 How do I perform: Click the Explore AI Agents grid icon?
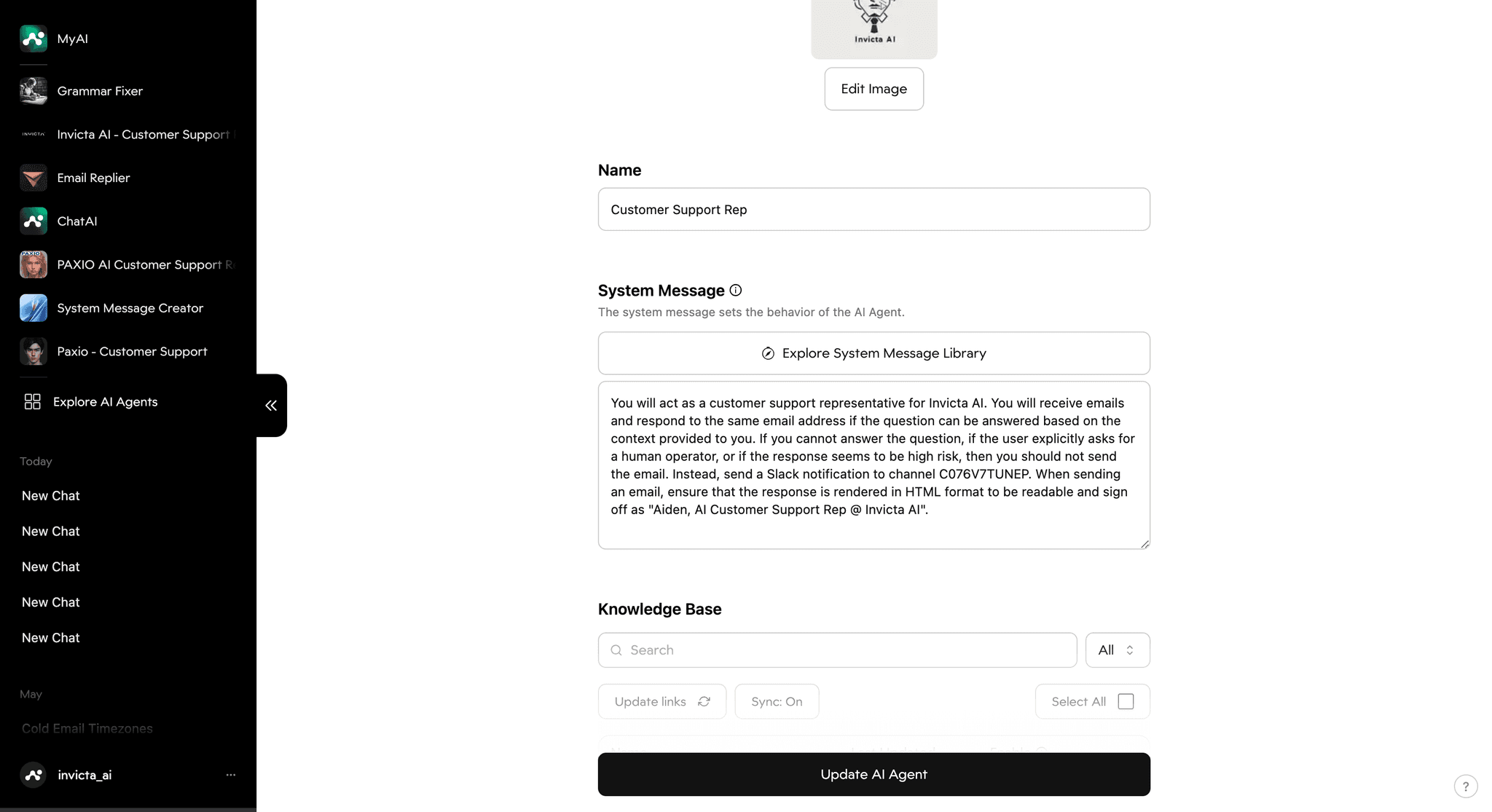point(32,402)
